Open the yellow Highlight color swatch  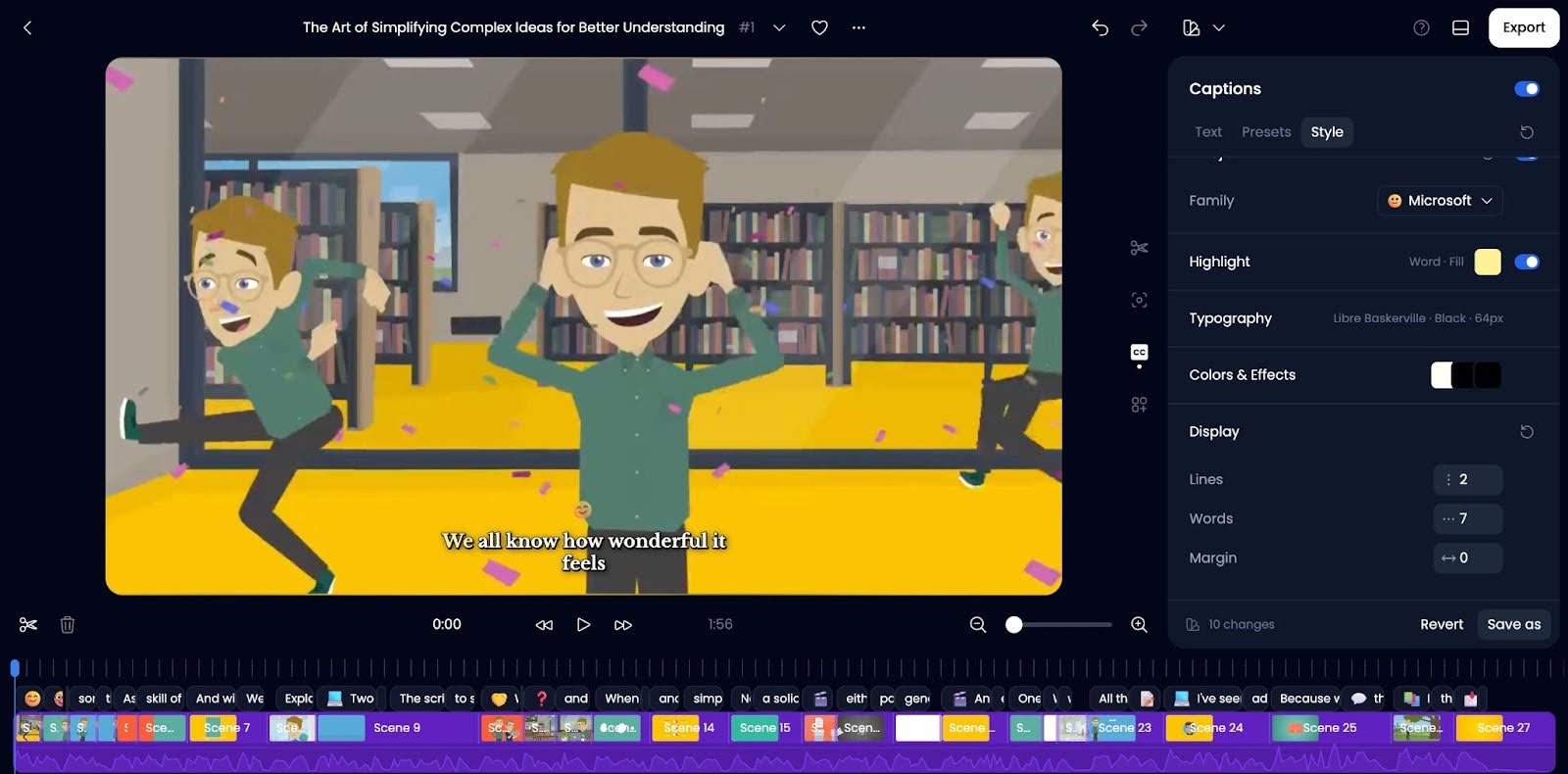click(x=1487, y=262)
